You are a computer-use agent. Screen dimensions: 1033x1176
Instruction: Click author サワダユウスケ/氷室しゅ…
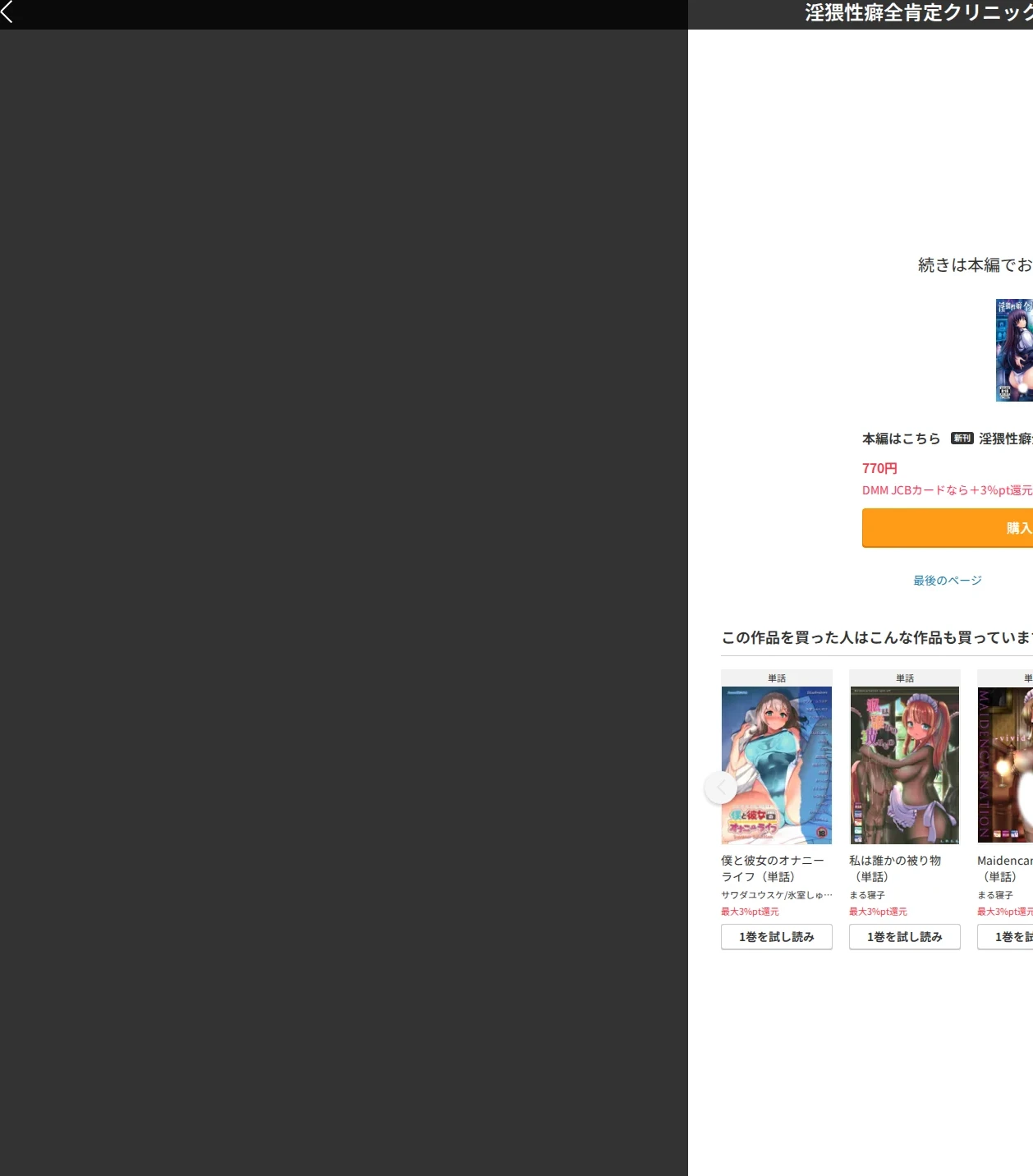pos(777,895)
